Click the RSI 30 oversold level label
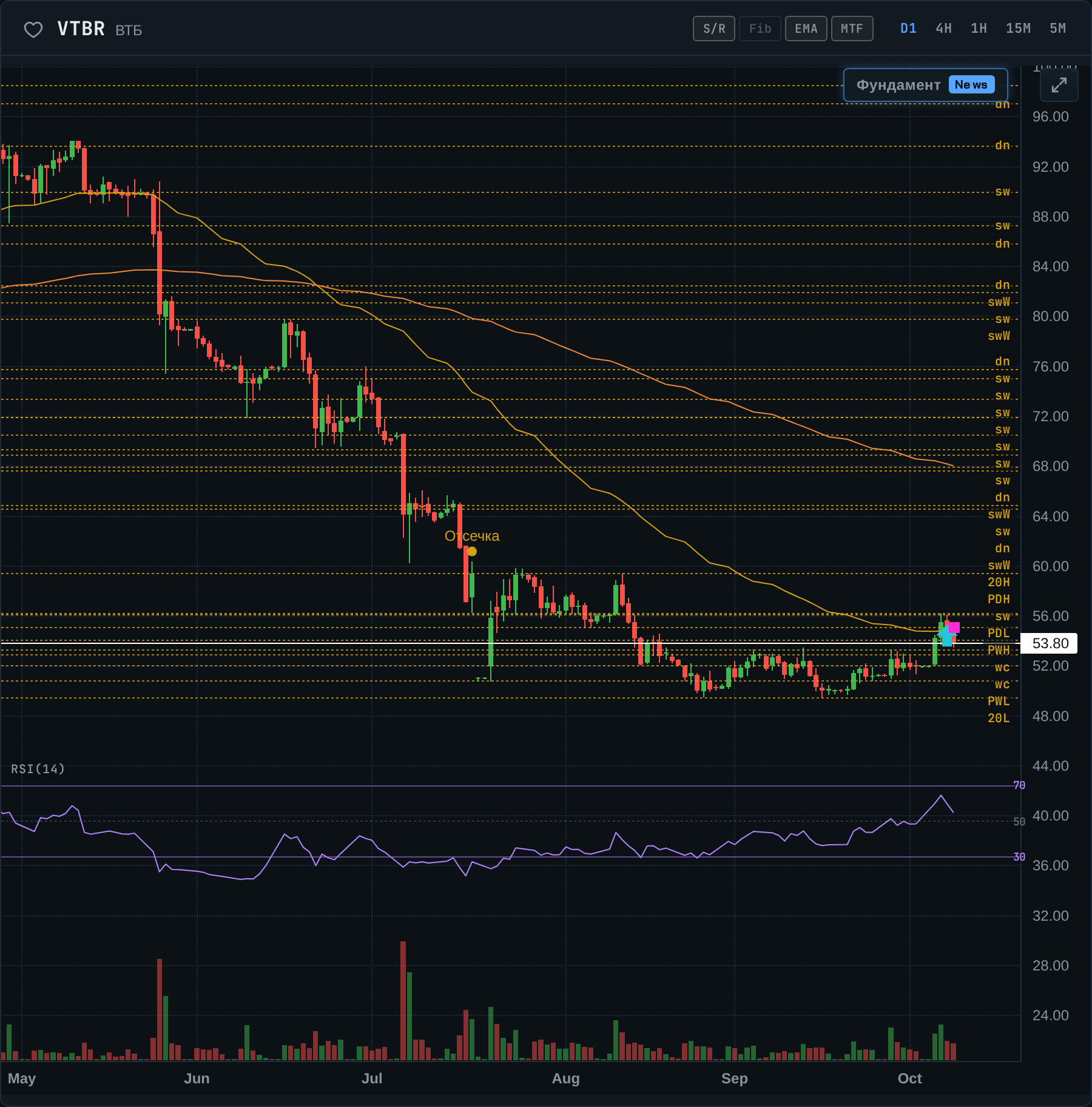The image size is (1092, 1107). click(1019, 857)
